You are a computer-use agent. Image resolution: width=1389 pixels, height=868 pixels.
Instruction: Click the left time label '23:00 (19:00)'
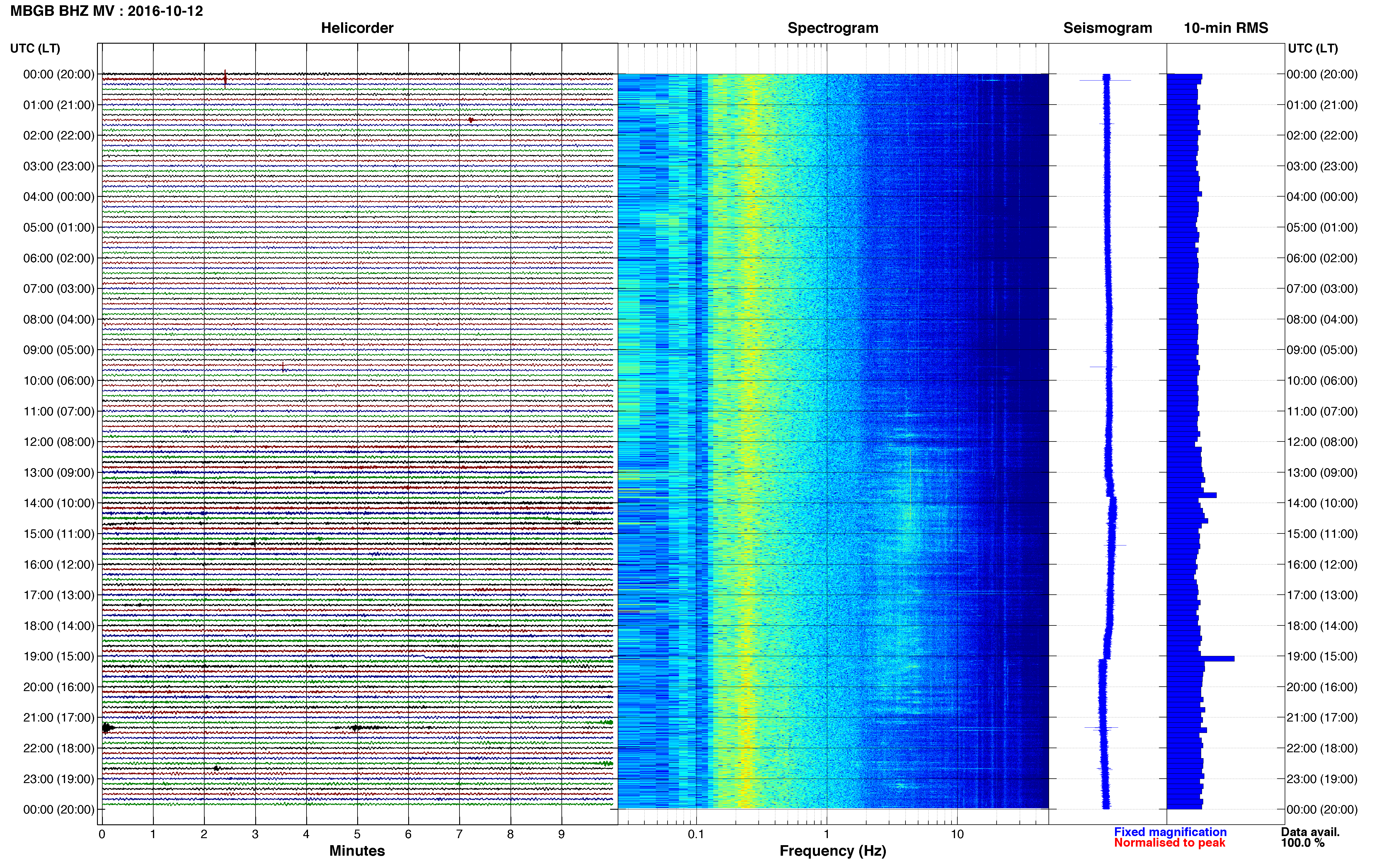(x=59, y=779)
